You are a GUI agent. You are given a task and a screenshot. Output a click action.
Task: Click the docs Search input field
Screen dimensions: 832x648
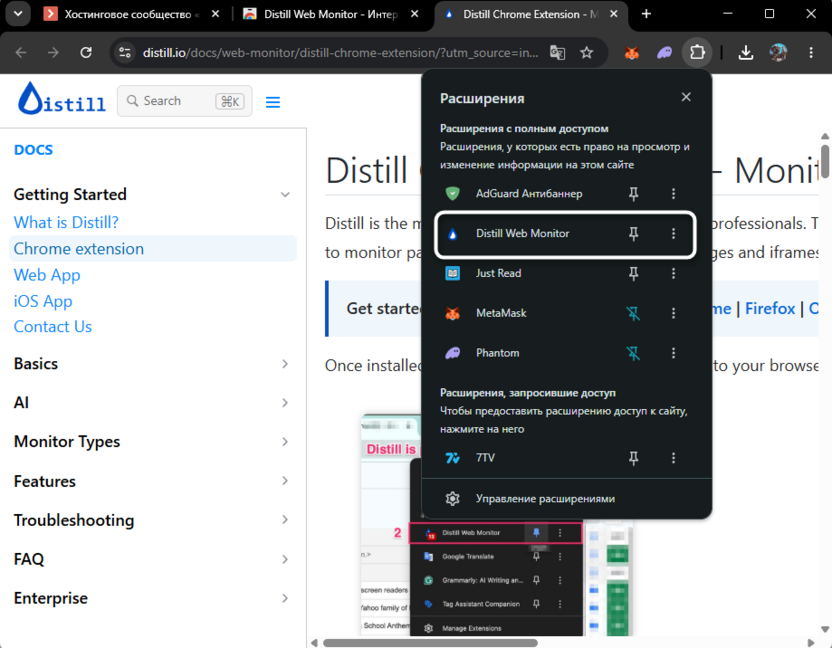click(184, 101)
